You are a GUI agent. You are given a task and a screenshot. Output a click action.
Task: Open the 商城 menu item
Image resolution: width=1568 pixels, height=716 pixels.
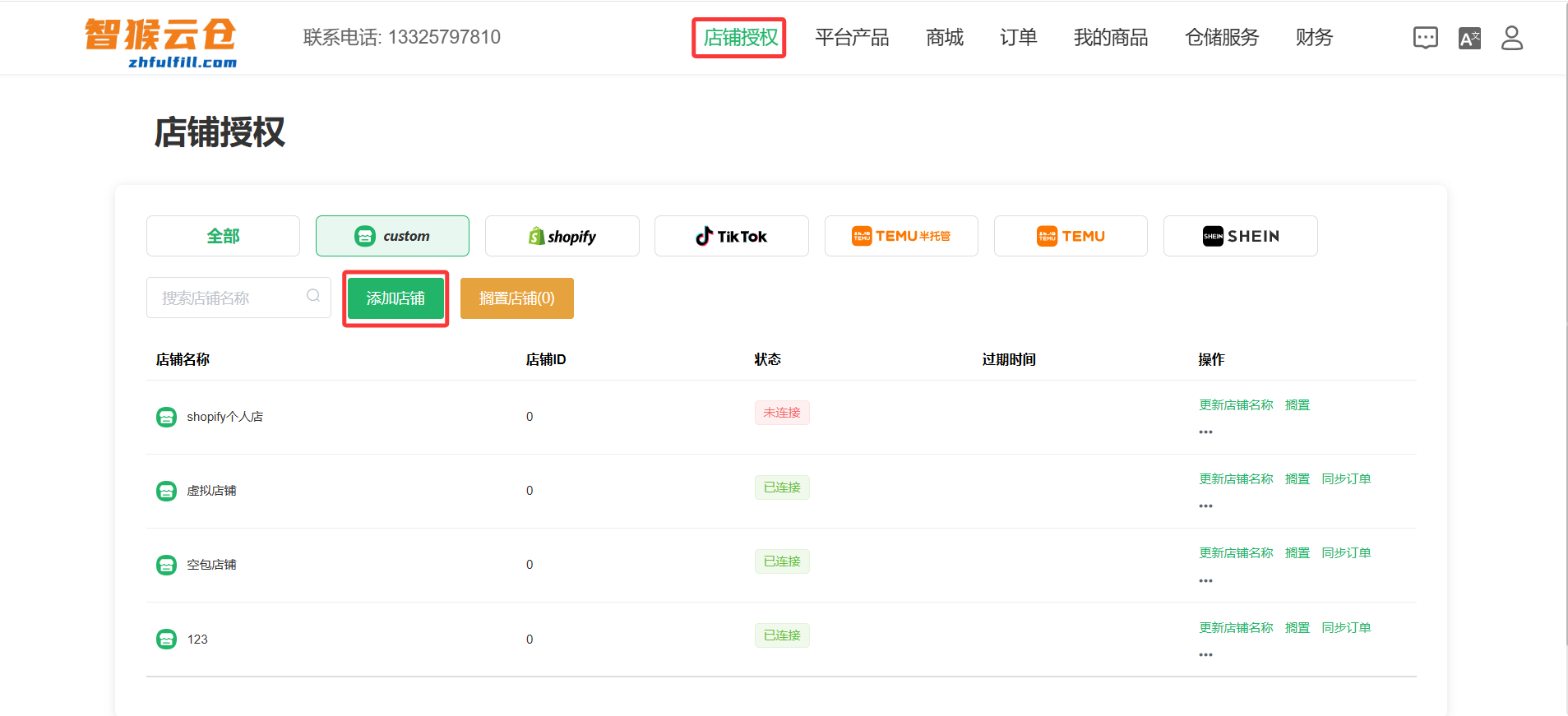[945, 38]
